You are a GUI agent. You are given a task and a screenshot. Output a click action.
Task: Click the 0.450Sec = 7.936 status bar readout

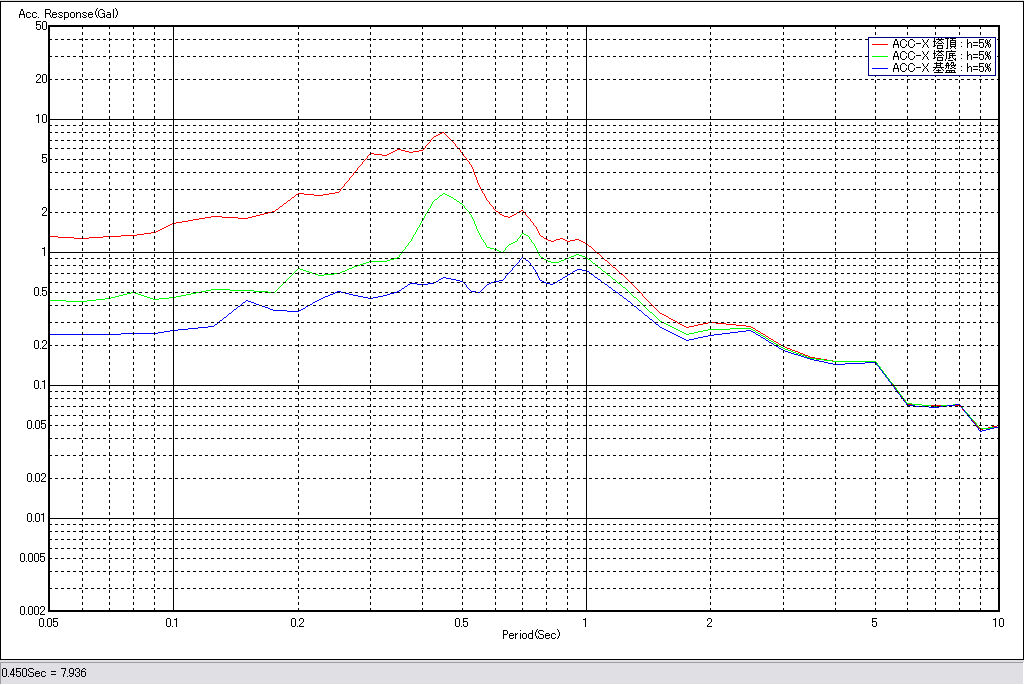coord(45,673)
